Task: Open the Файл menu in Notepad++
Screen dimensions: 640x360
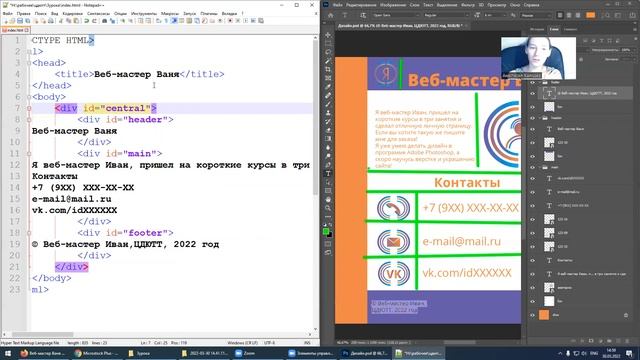Action: pos(7,13)
